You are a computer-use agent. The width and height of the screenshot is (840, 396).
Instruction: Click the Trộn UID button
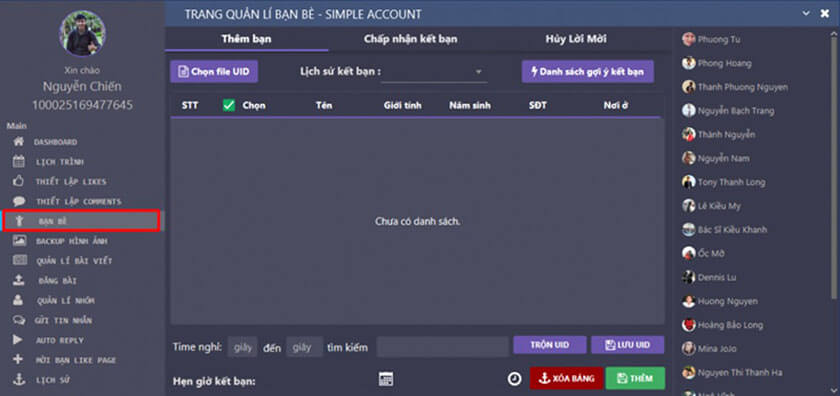[x=550, y=345]
